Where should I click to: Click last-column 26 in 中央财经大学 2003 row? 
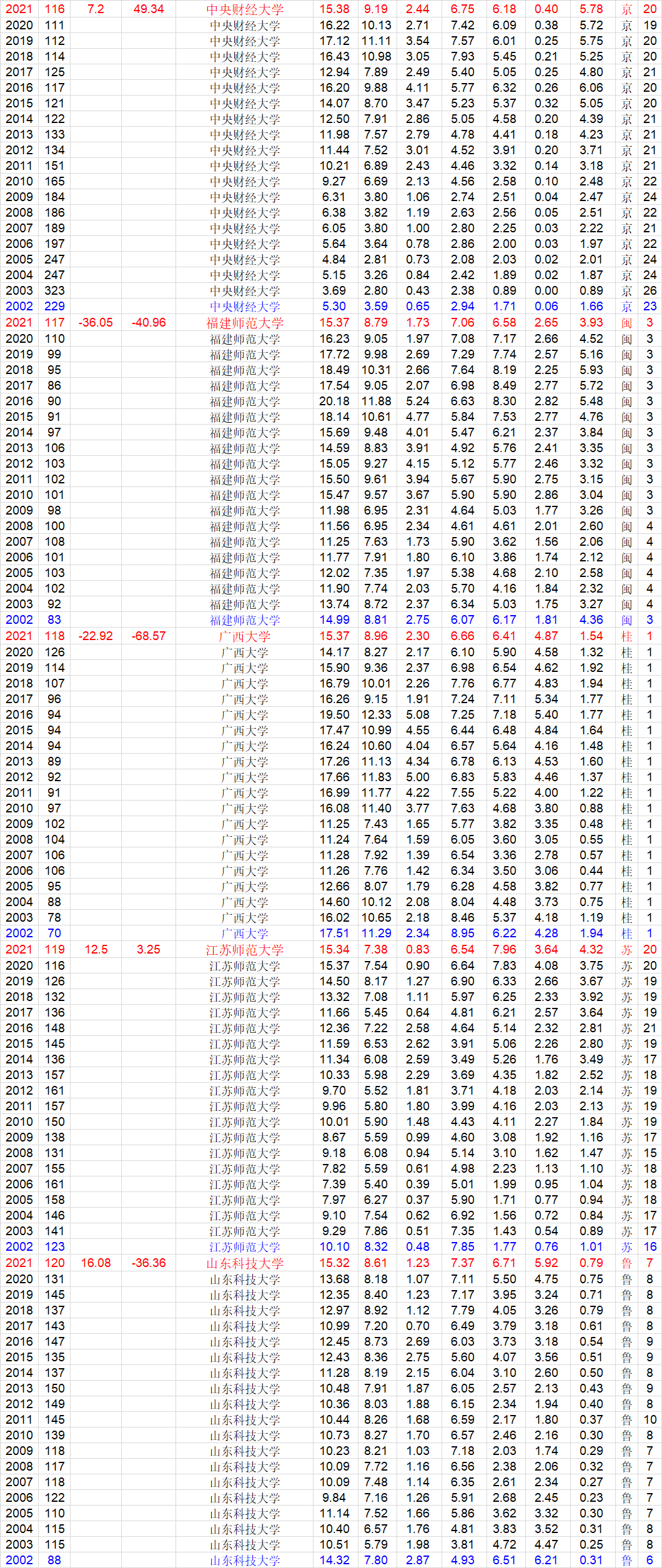pyautogui.click(x=650, y=291)
